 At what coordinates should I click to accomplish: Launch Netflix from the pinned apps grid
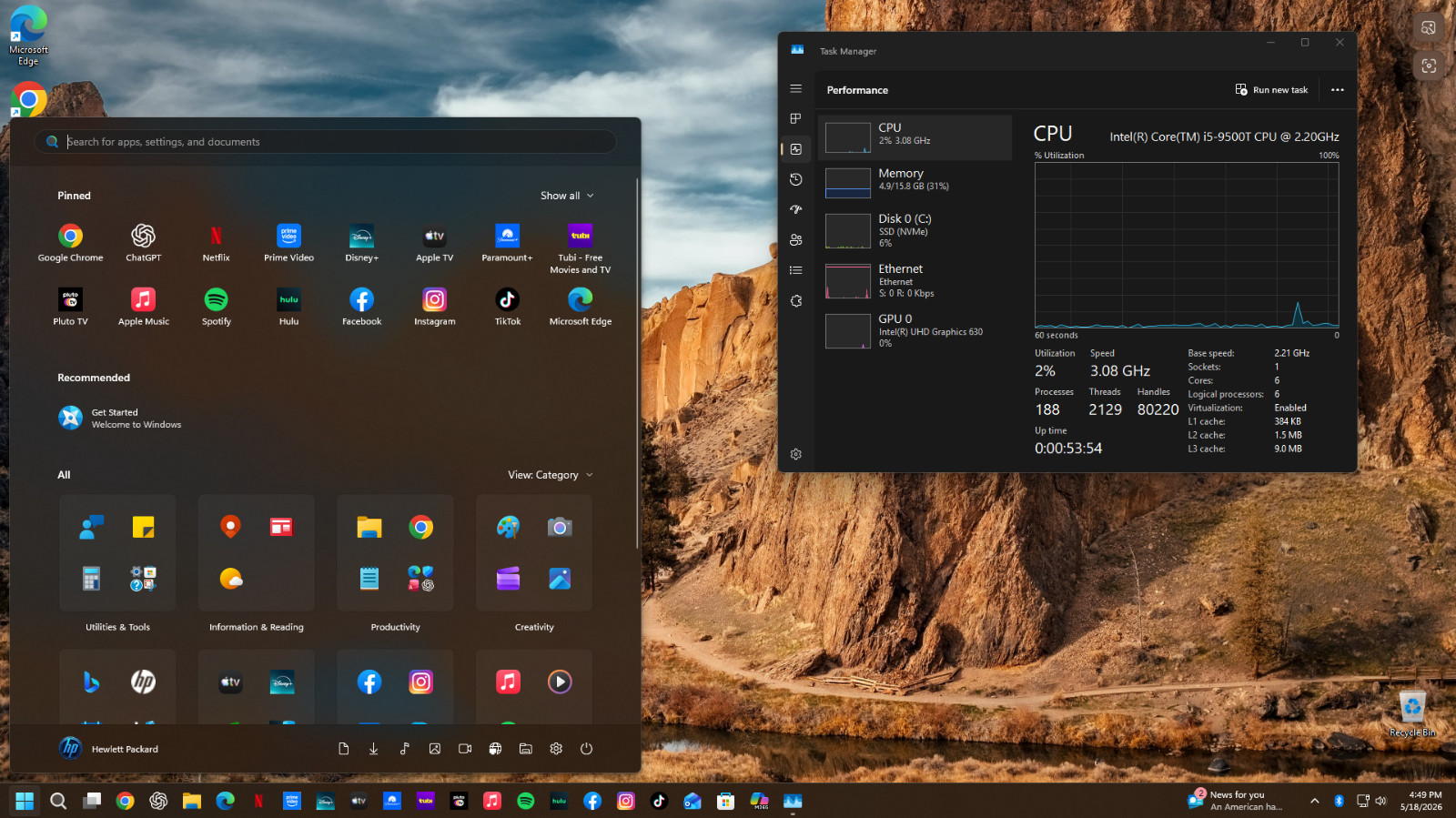[x=216, y=243]
